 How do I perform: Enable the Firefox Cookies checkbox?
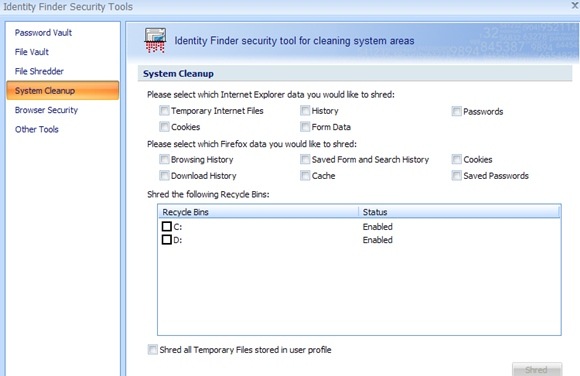pyautogui.click(x=456, y=160)
